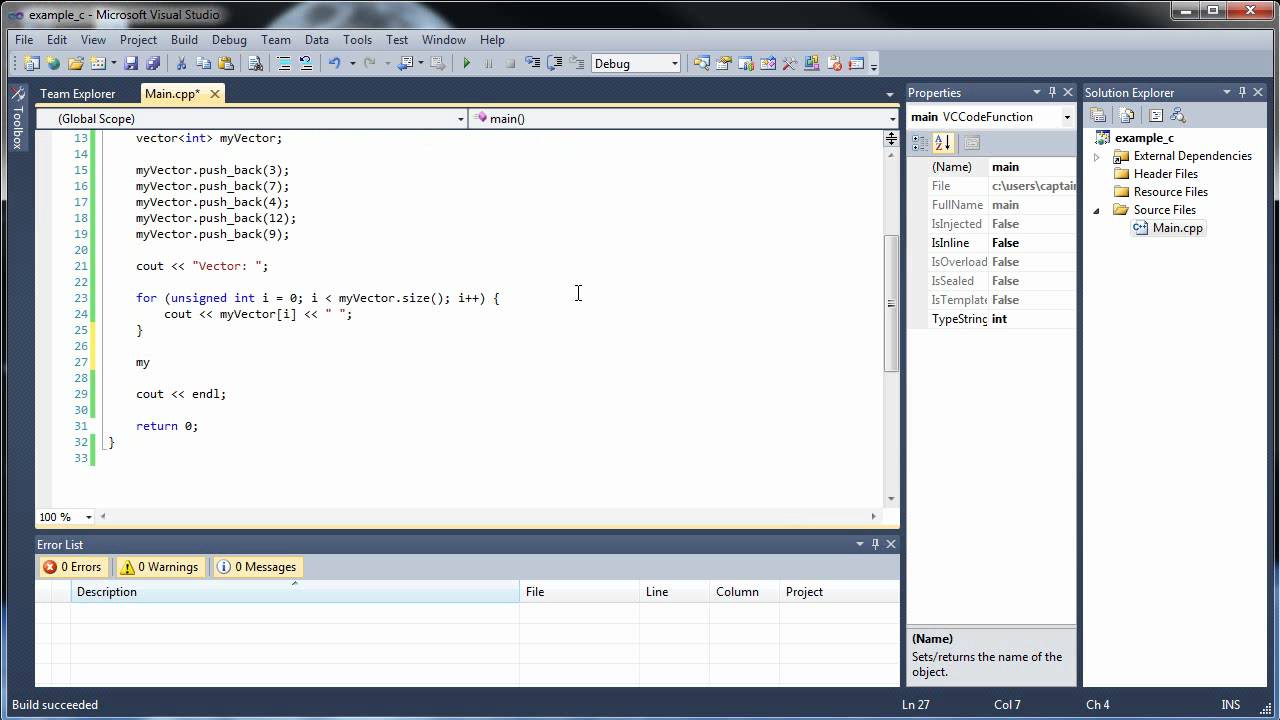Click the Solution Explorer properties icon

pos(1098,116)
